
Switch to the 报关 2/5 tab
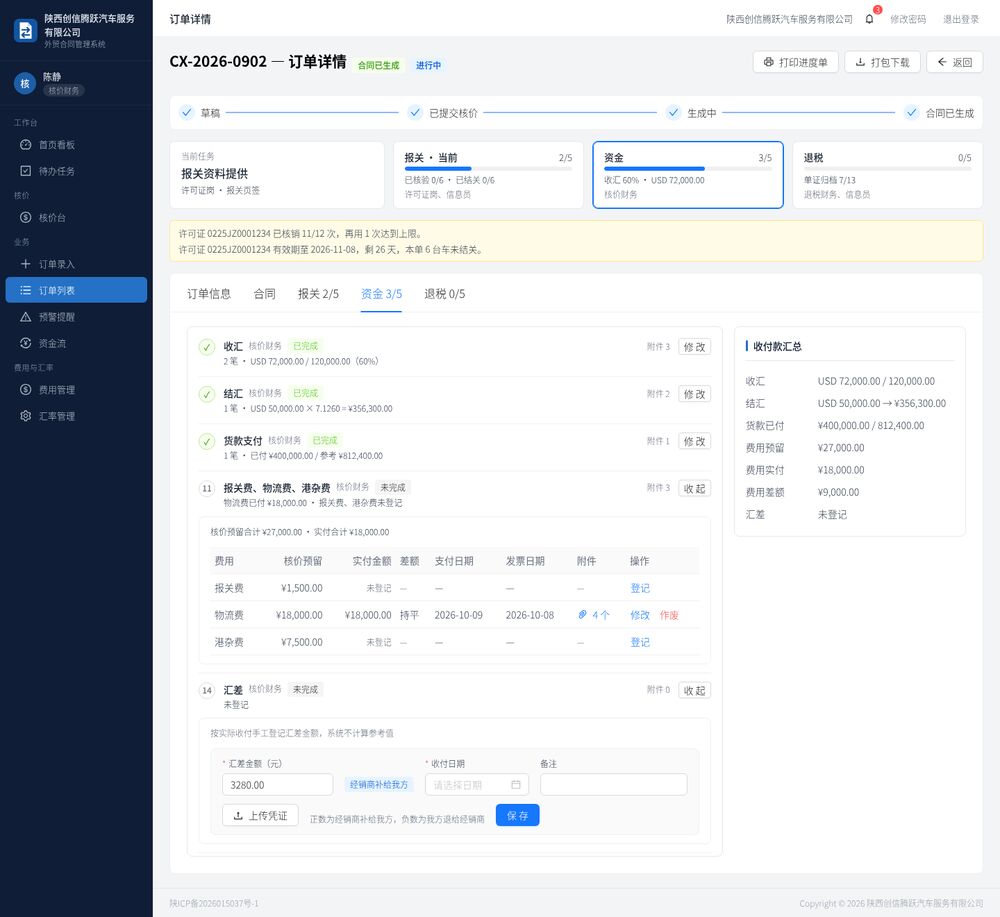(318, 293)
